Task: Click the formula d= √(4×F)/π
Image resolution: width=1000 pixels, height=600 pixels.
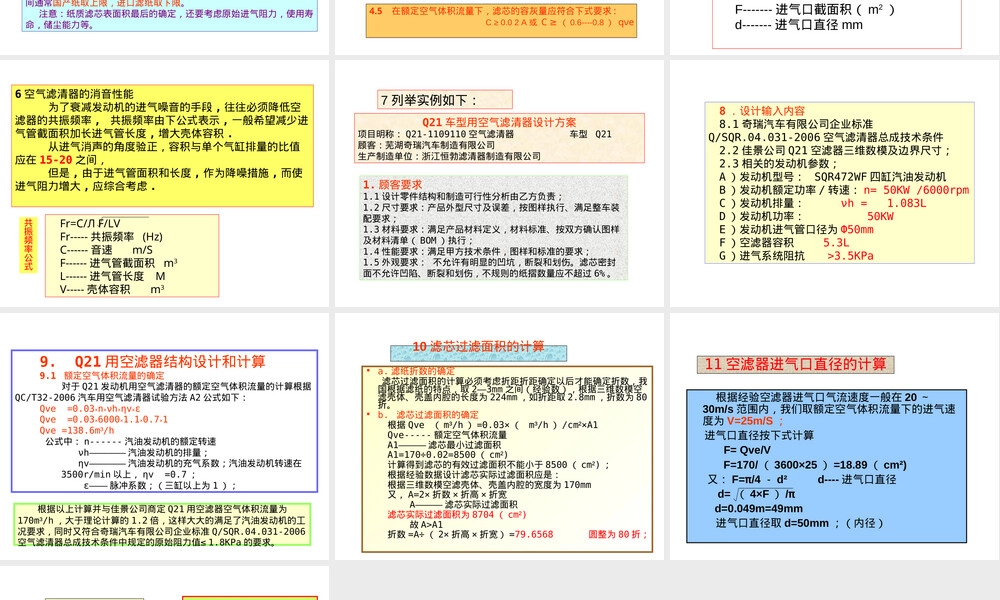Action: [756, 494]
